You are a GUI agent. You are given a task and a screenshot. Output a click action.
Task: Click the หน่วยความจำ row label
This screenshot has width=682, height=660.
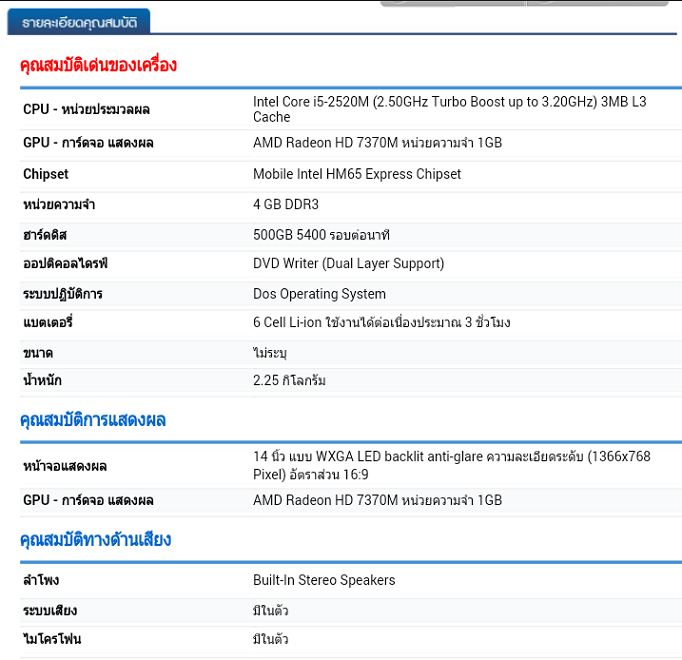tap(59, 204)
